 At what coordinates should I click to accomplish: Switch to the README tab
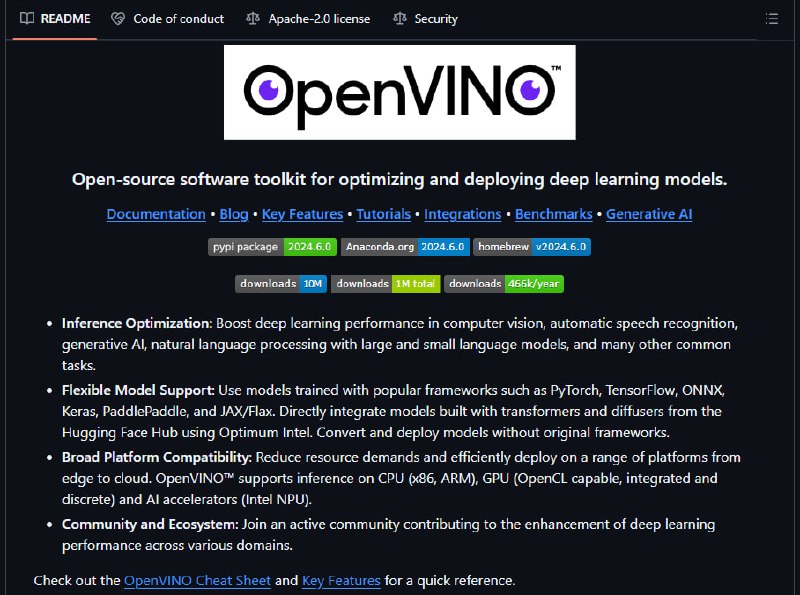click(x=55, y=19)
